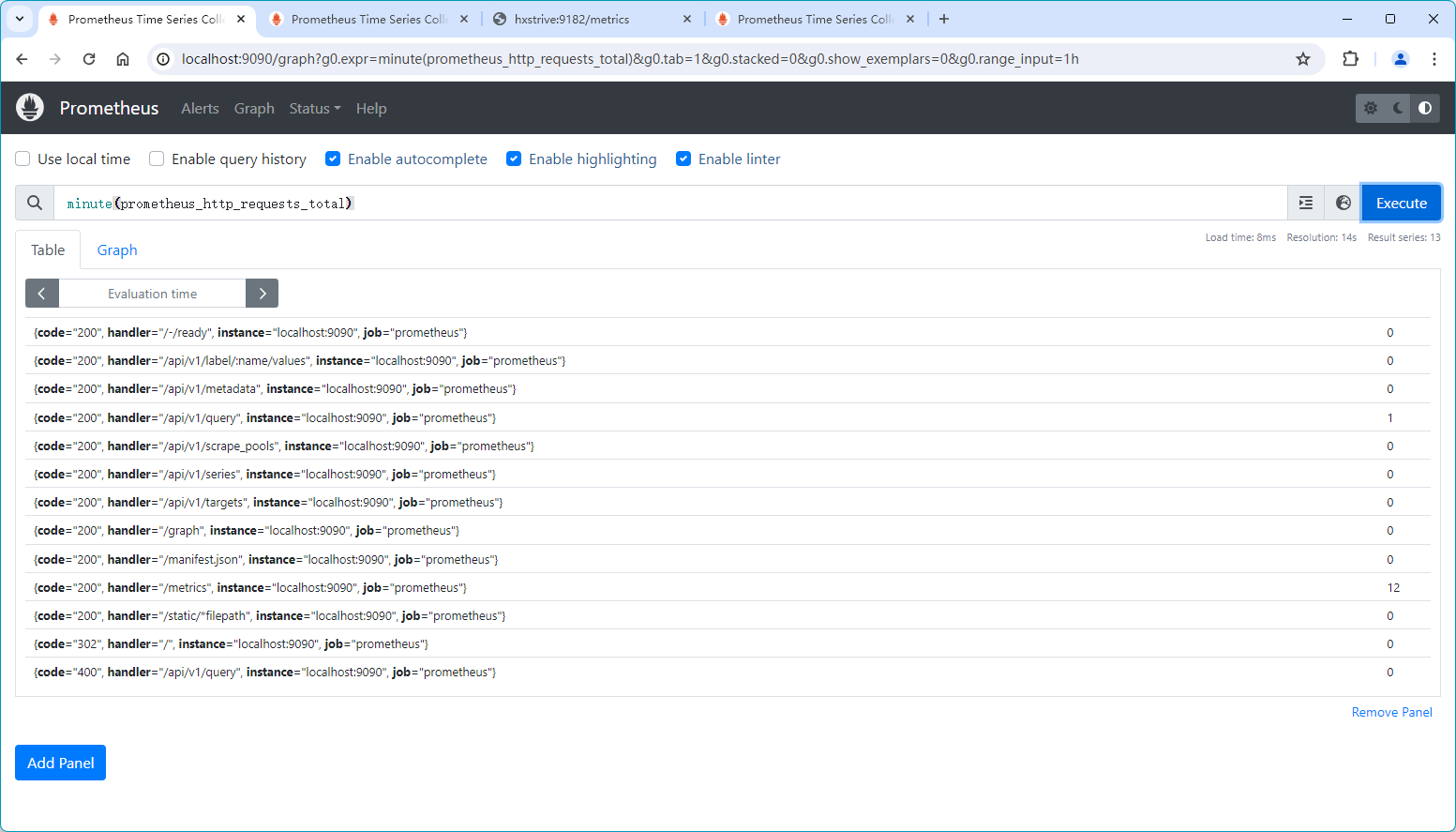Remove the current panel

(1392, 713)
